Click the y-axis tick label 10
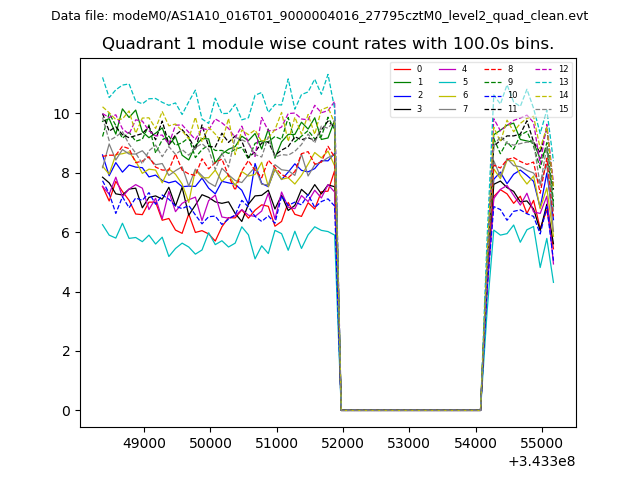This screenshot has height=480, width=640. [x=64, y=114]
